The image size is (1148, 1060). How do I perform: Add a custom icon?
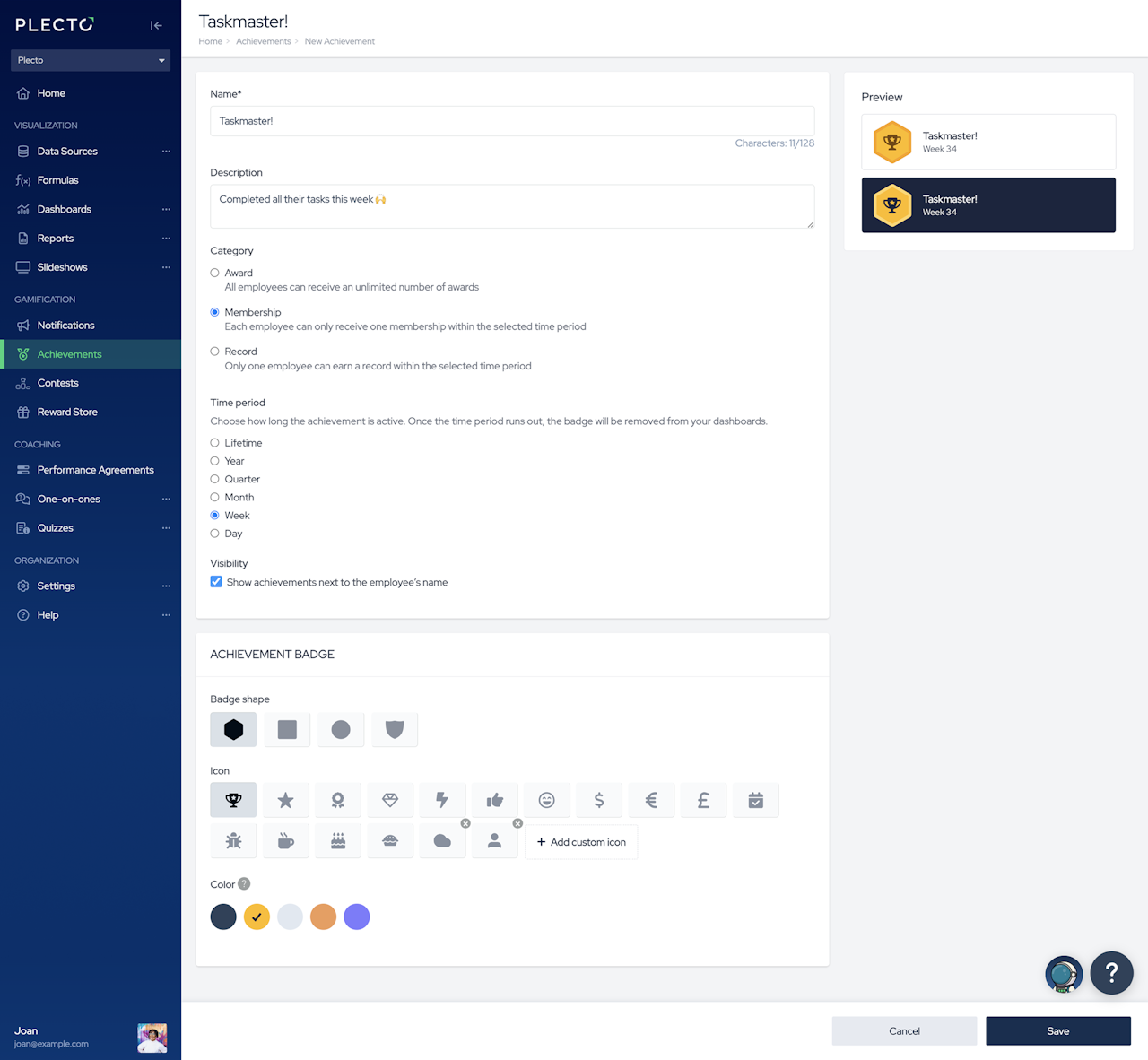(x=581, y=842)
